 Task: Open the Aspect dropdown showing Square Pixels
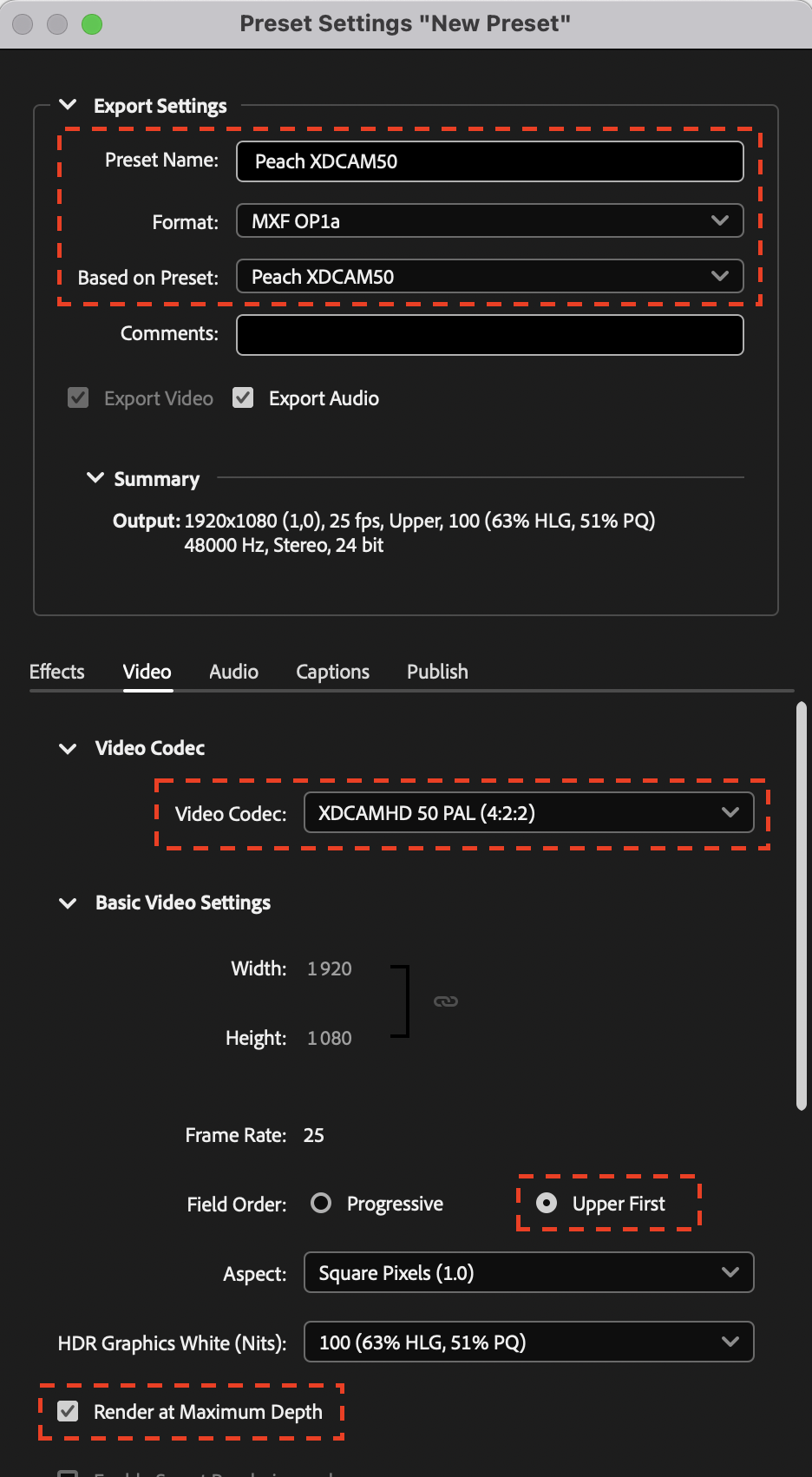tap(529, 1273)
